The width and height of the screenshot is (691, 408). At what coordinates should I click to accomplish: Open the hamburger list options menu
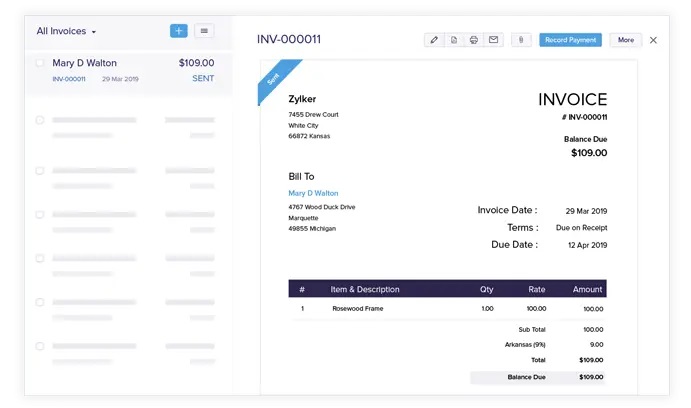point(204,31)
